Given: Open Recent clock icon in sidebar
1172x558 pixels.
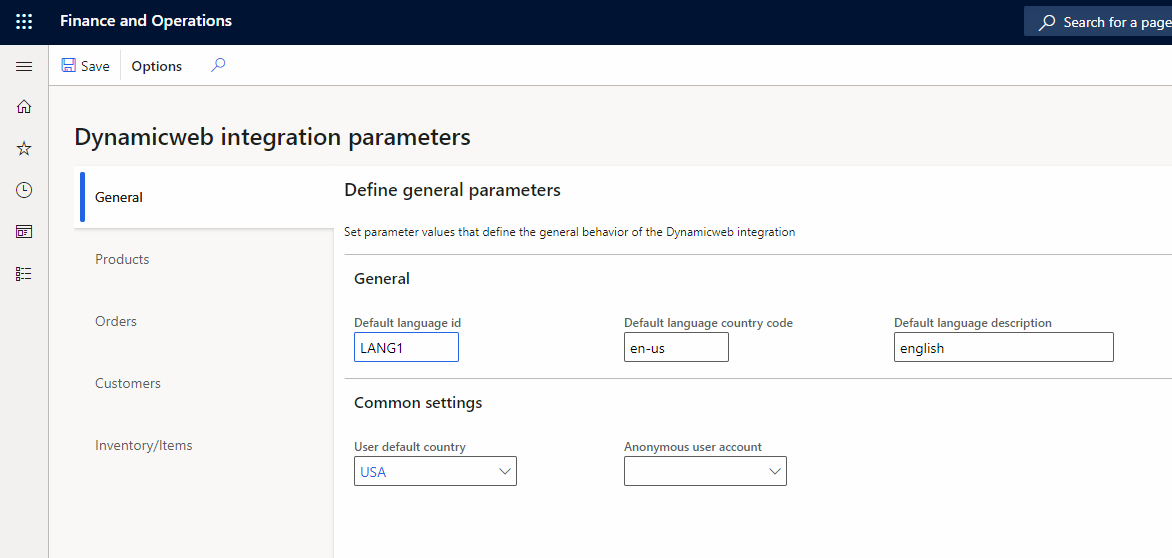Looking at the screenshot, I should point(24,190).
